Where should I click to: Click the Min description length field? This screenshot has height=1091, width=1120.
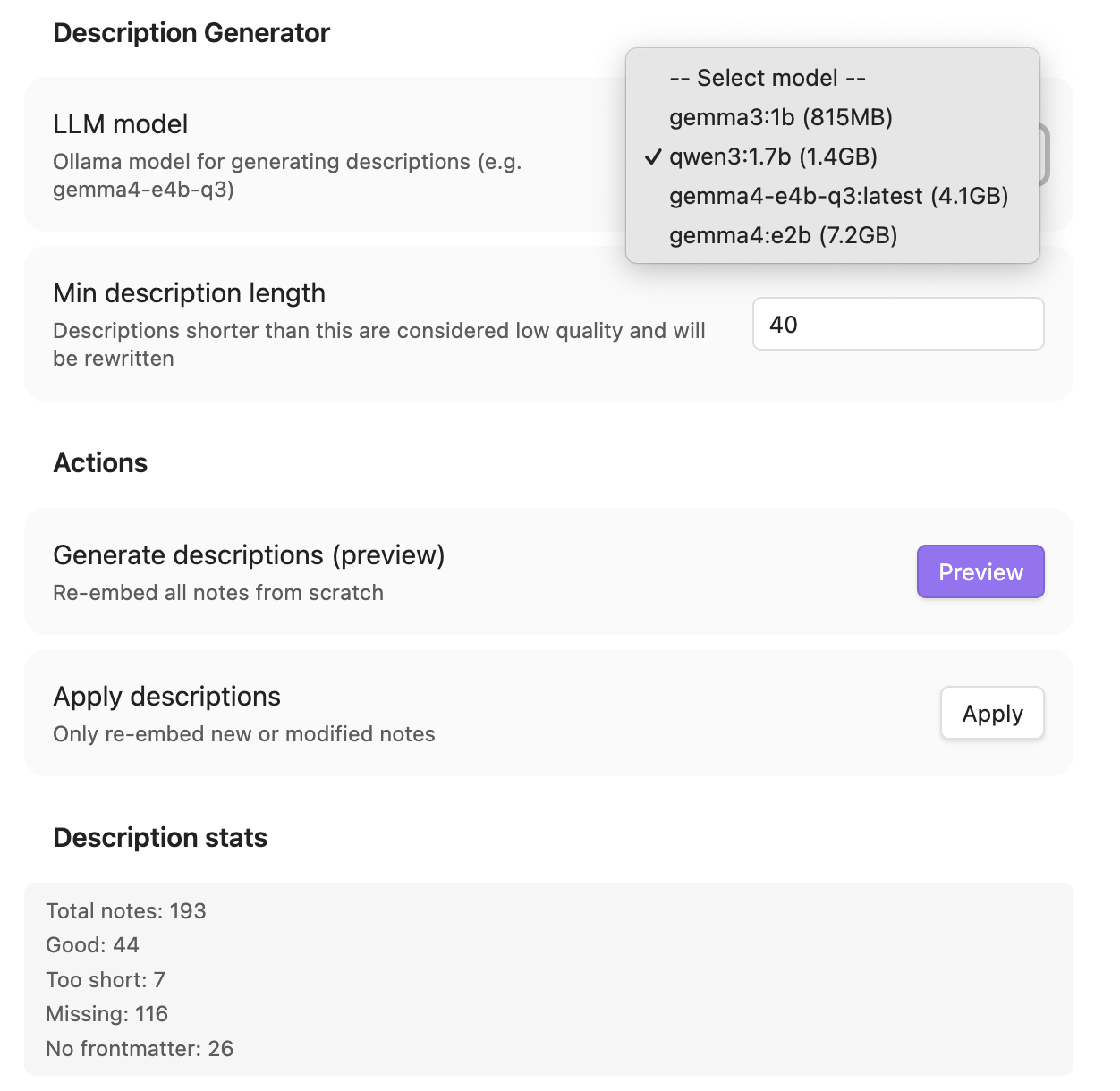coord(897,324)
